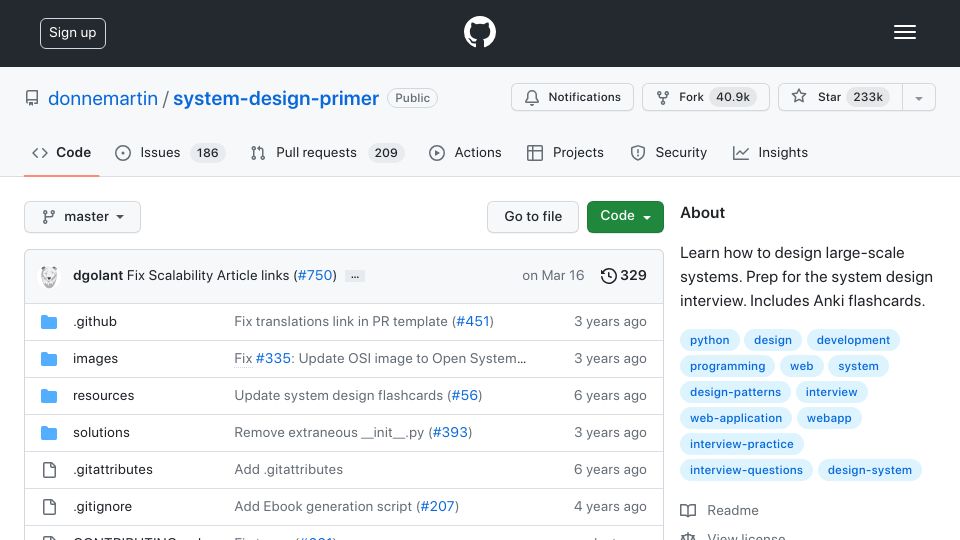960x540 pixels.
Task: Open the dgolant author link
Action: 98,276
